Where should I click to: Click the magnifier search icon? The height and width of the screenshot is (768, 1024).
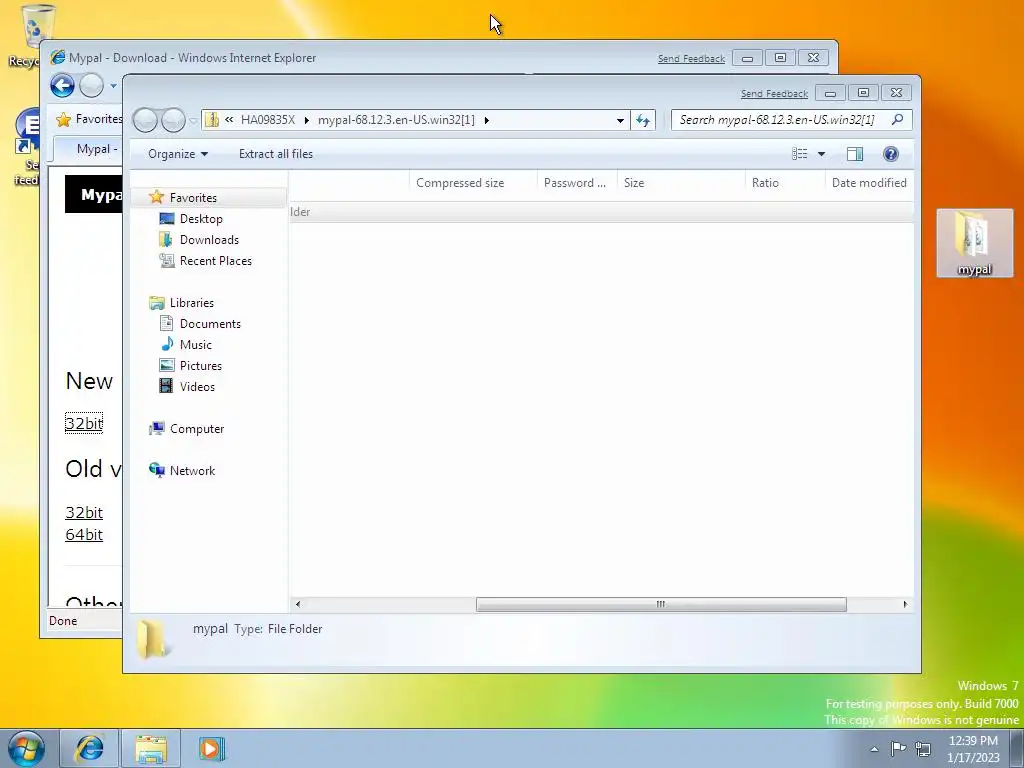pos(898,120)
